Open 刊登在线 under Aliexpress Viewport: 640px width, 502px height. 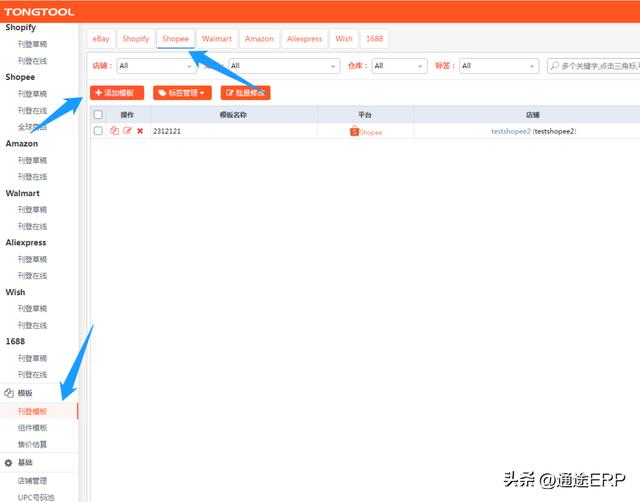(x=32, y=276)
